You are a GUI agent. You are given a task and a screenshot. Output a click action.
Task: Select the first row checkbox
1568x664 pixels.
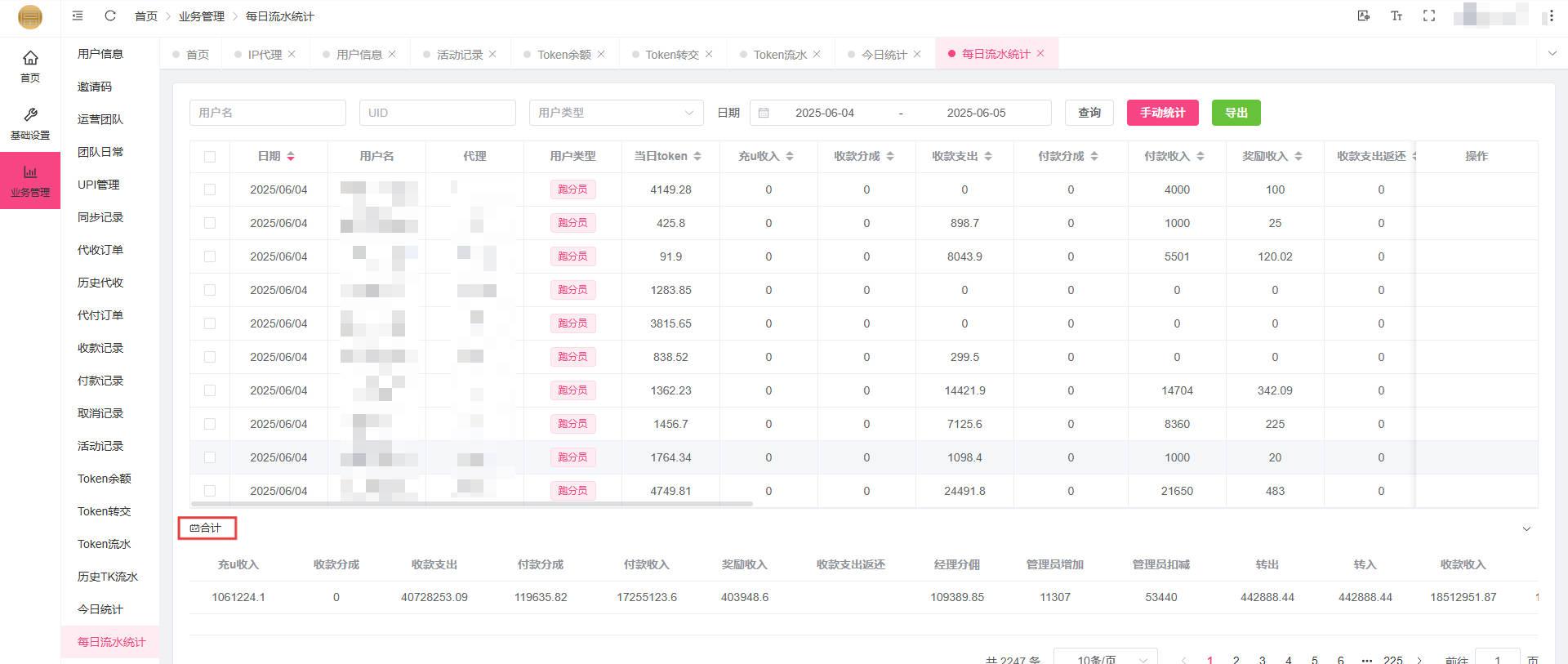coord(210,189)
